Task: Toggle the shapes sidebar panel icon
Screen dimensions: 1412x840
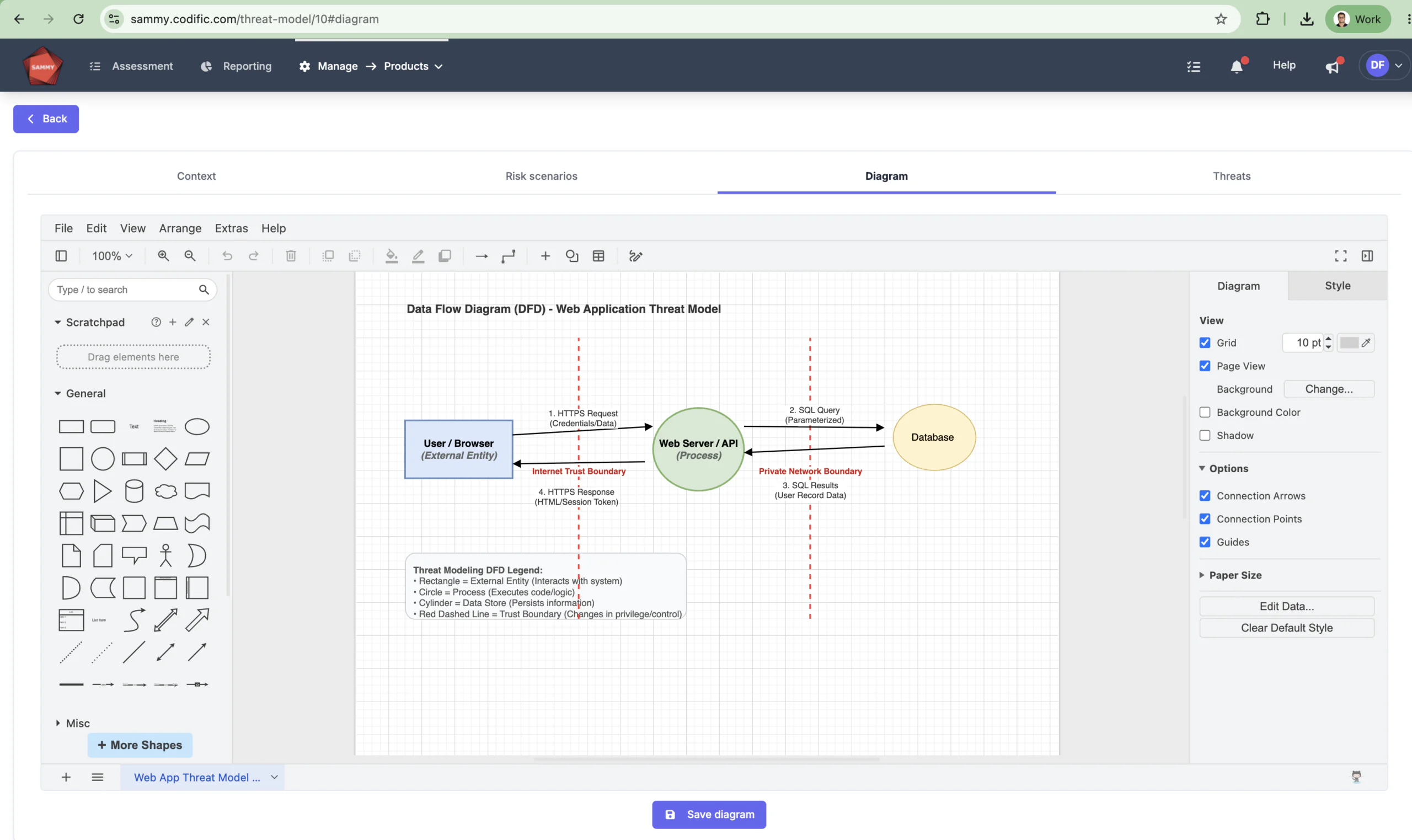Action: (x=61, y=256)
